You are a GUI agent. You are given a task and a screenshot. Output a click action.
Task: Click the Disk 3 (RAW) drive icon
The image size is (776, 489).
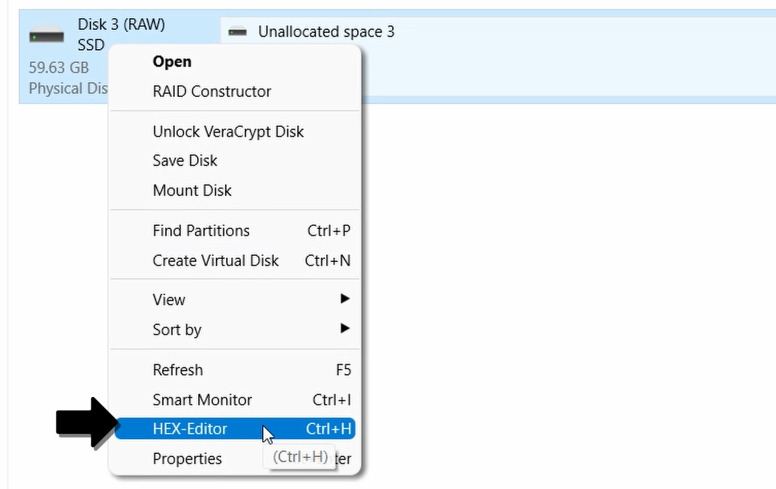47,36
